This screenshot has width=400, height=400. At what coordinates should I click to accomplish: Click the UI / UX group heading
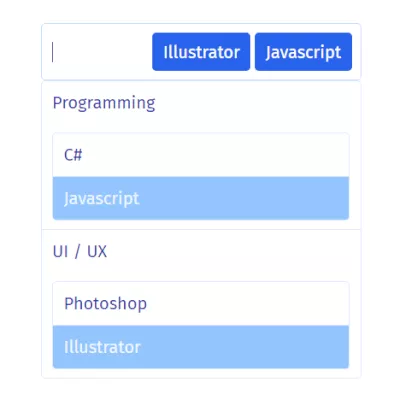coord(80,251)
